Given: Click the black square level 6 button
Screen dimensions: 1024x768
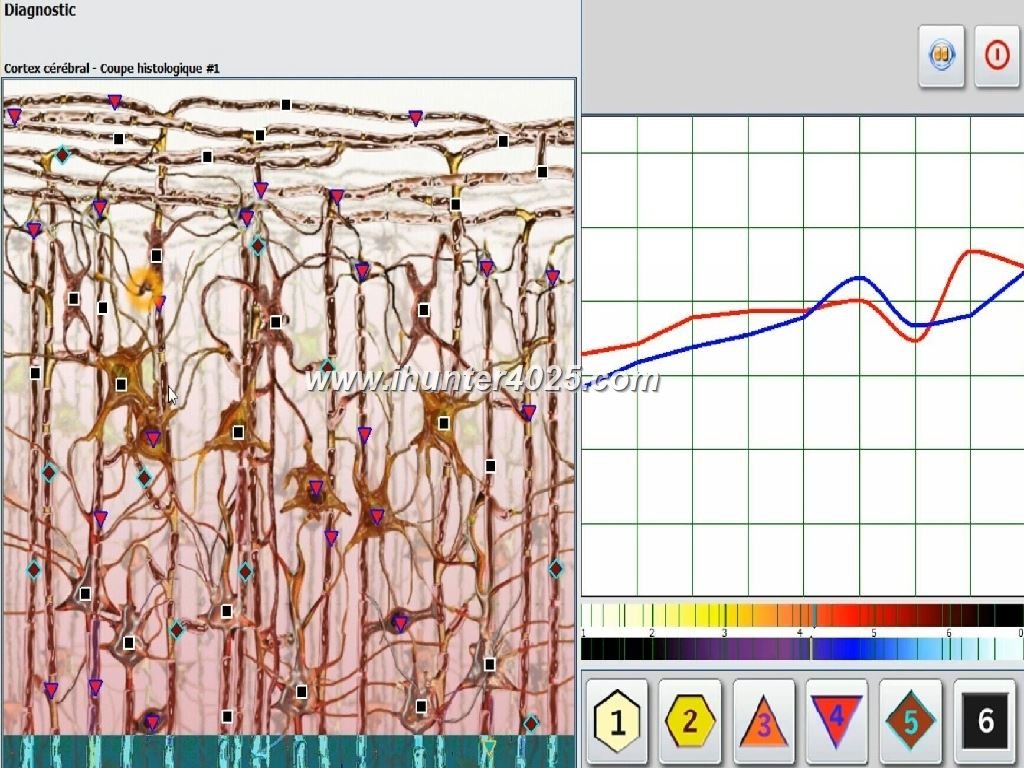Looking at the screenshot, I should pyautogui.click(x=985, y=721).
